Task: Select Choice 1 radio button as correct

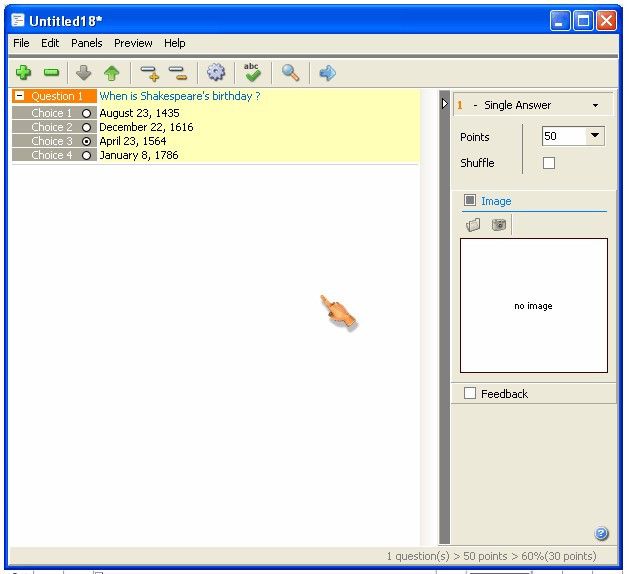Action: pos(86,113)
